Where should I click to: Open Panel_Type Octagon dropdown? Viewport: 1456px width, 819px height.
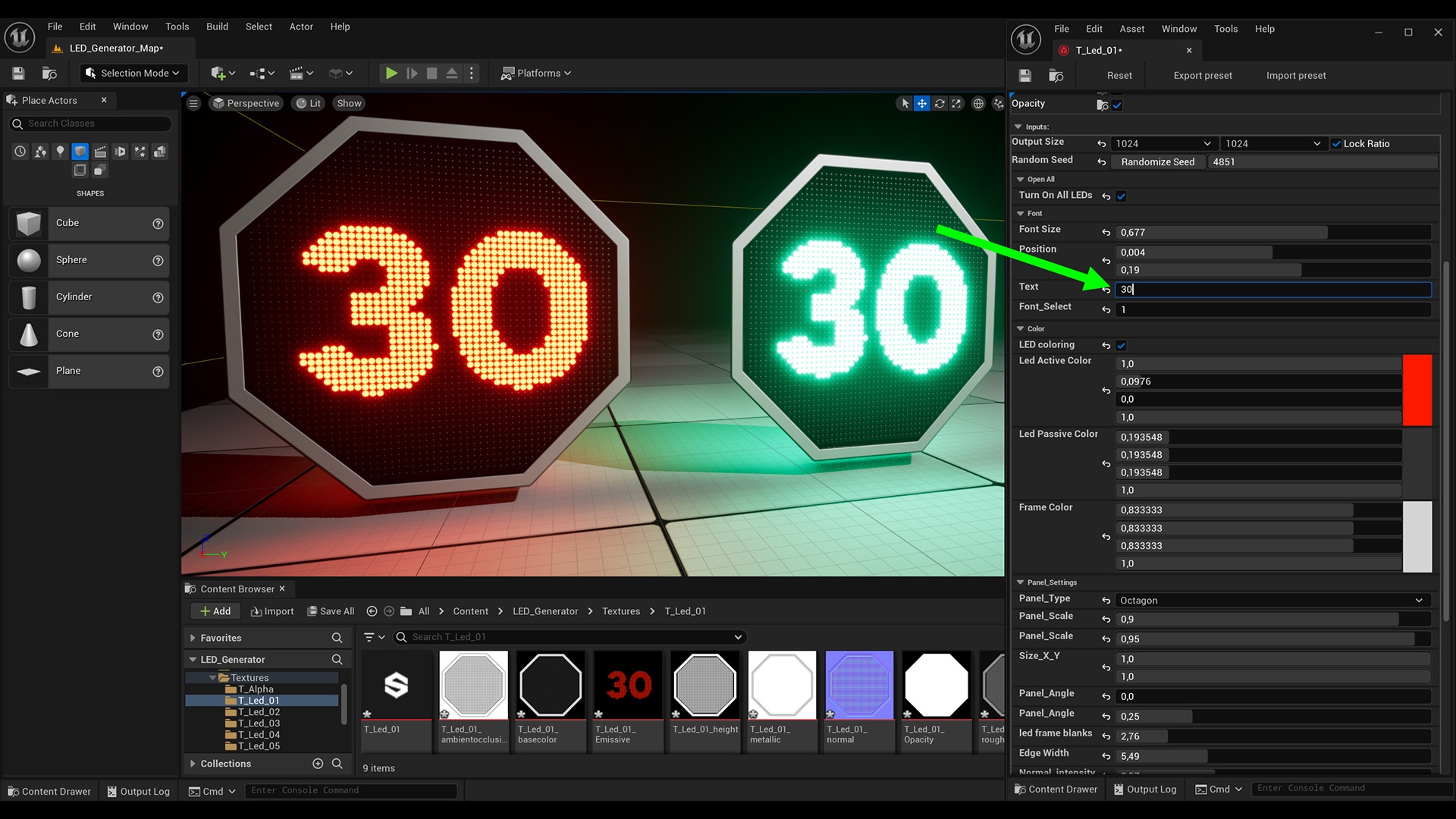[1273, 600]
